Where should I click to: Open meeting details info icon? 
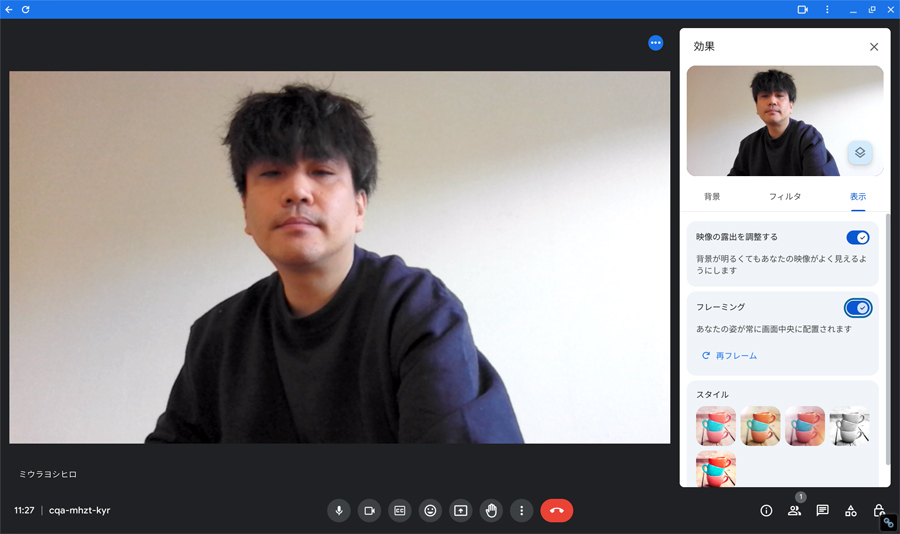766,510
